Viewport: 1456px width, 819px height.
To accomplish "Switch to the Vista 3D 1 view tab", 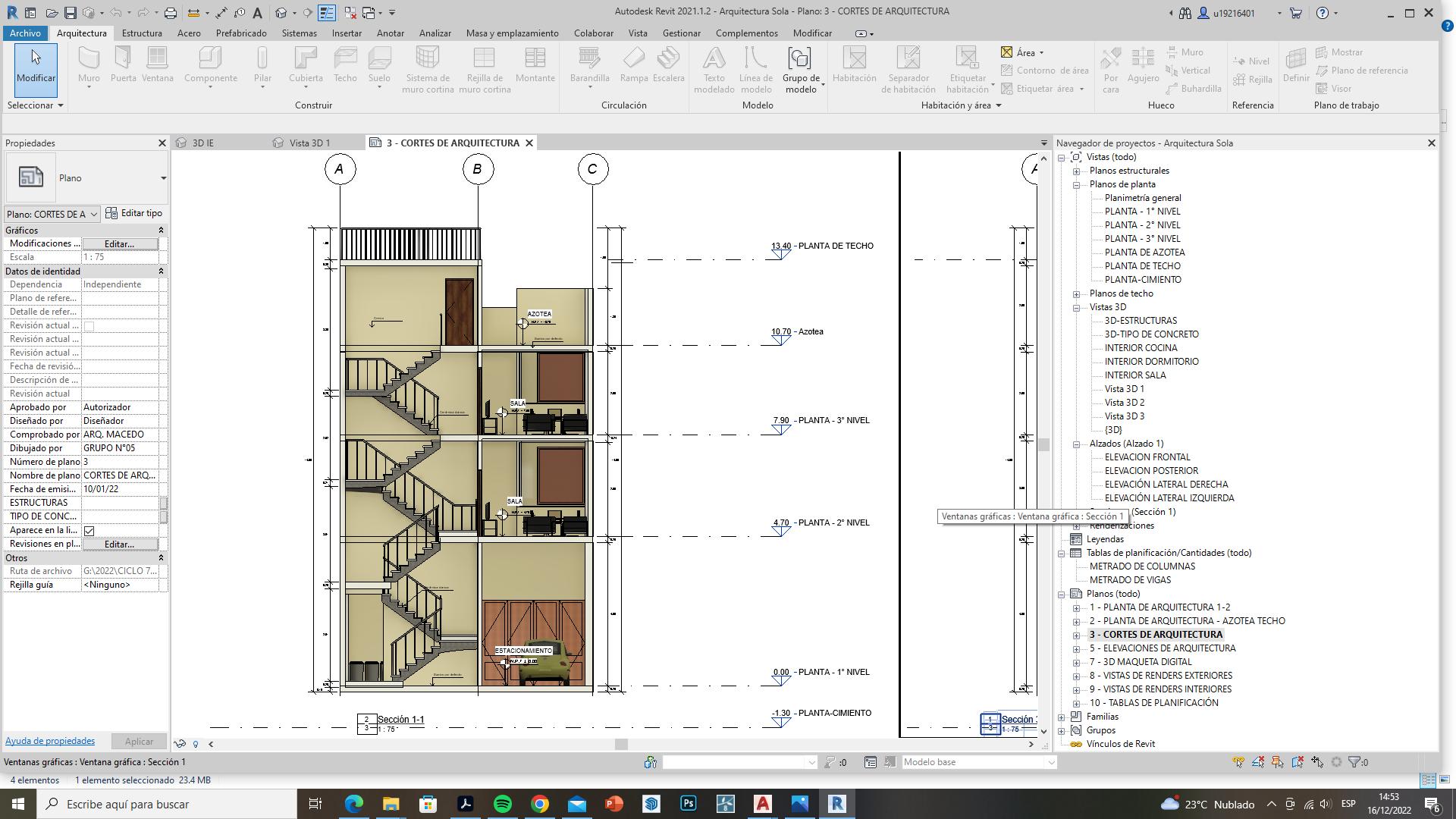I will tap(309, 143).
